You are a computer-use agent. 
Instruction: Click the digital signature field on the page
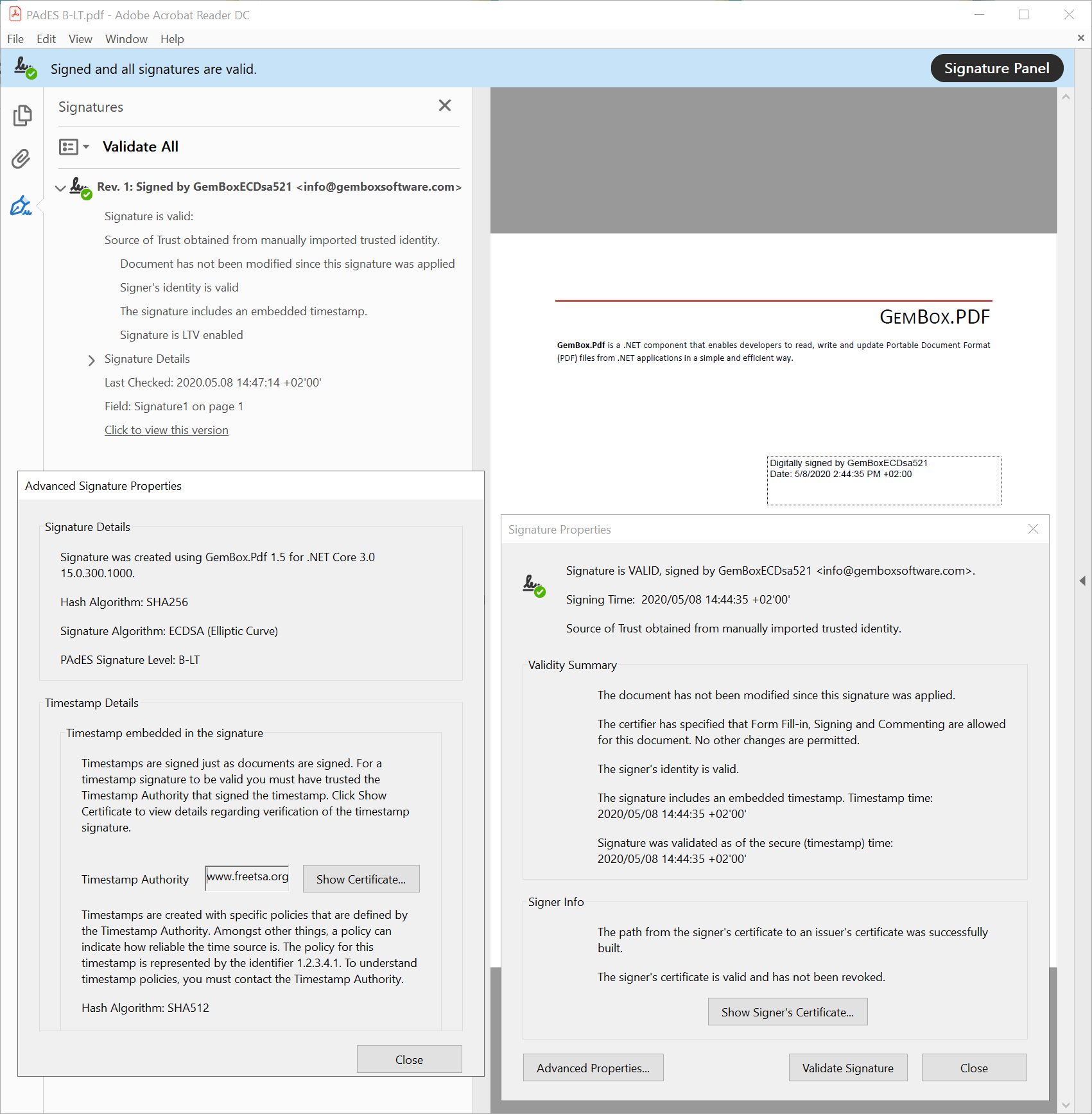(883, 481)
